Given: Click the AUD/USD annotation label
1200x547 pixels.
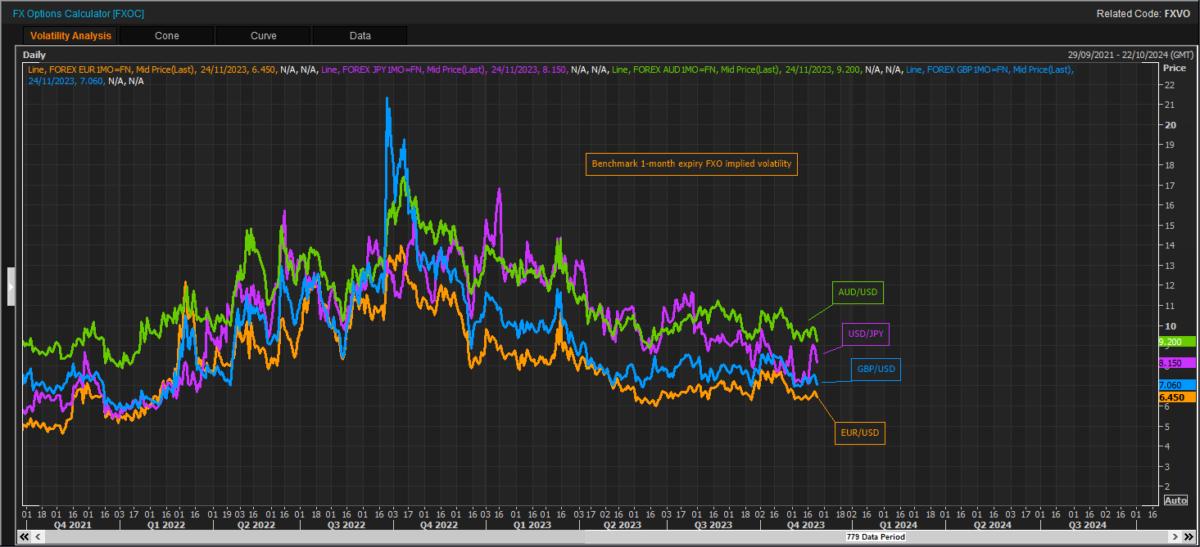Looking at the screenshot, I should tap(858, 293).
